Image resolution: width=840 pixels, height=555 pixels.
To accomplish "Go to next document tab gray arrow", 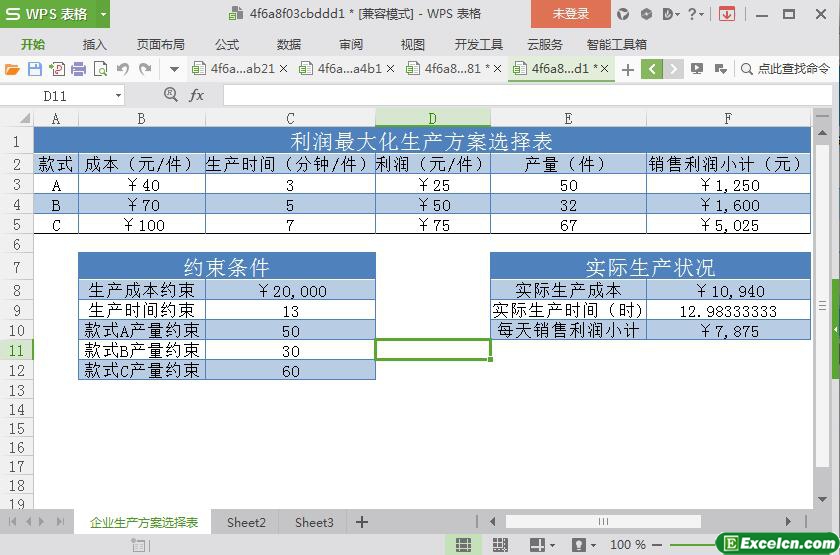I will 673,69.
